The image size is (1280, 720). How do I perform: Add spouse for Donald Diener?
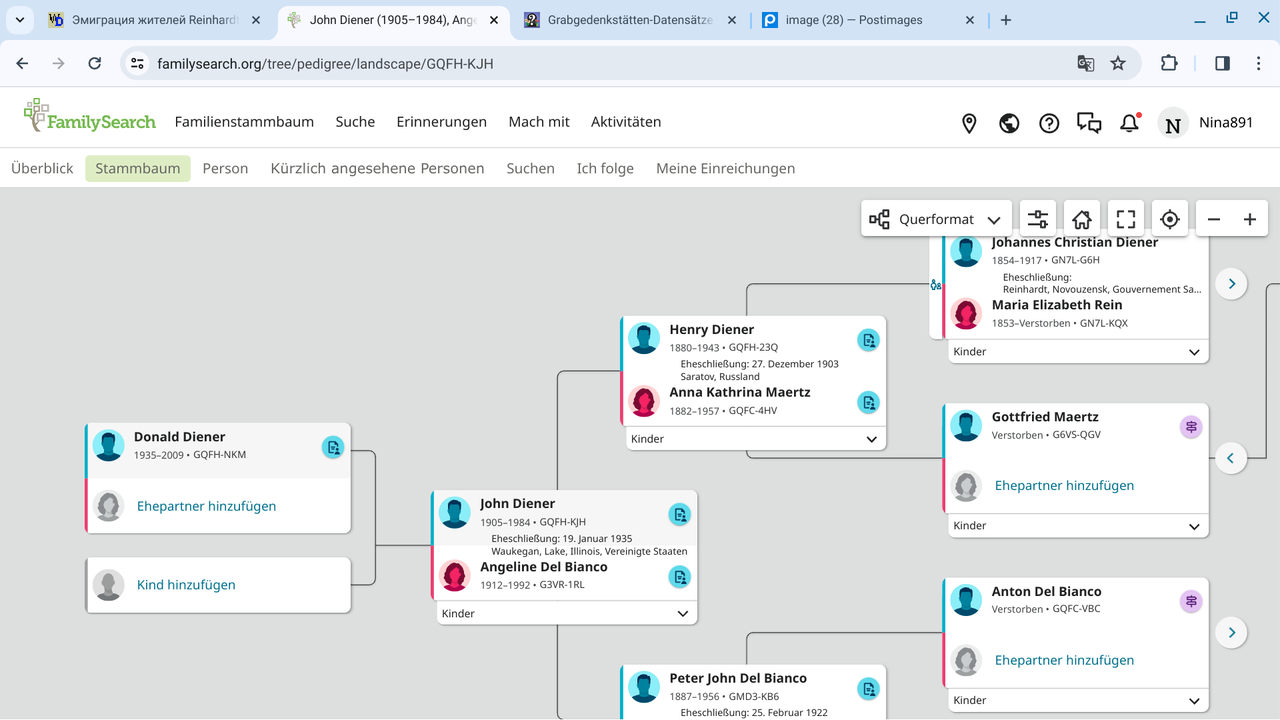point(206,506)
